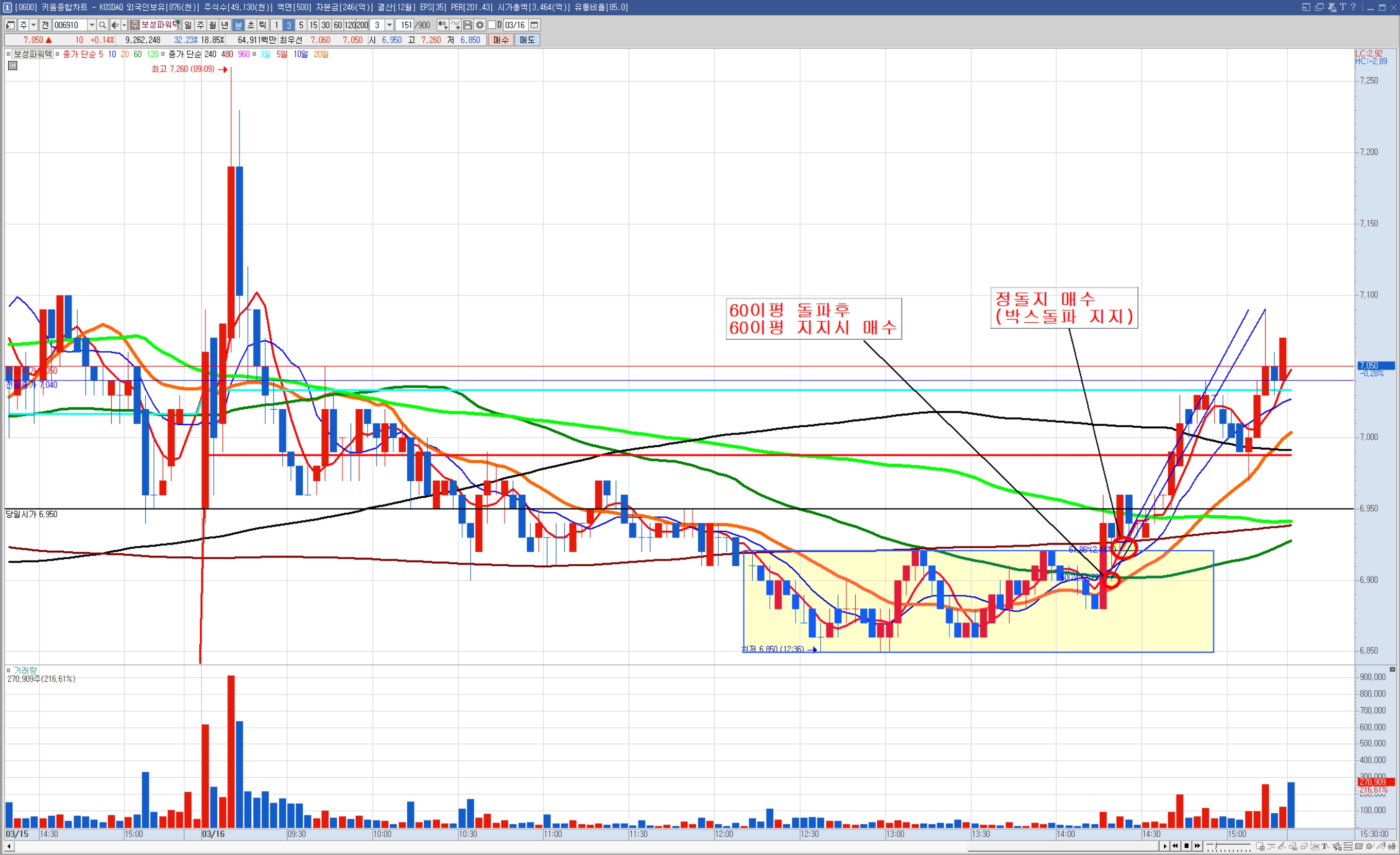The image size is (1400, 855).
Task: Open the data table icon under legend
Action: tap(12, 66)
